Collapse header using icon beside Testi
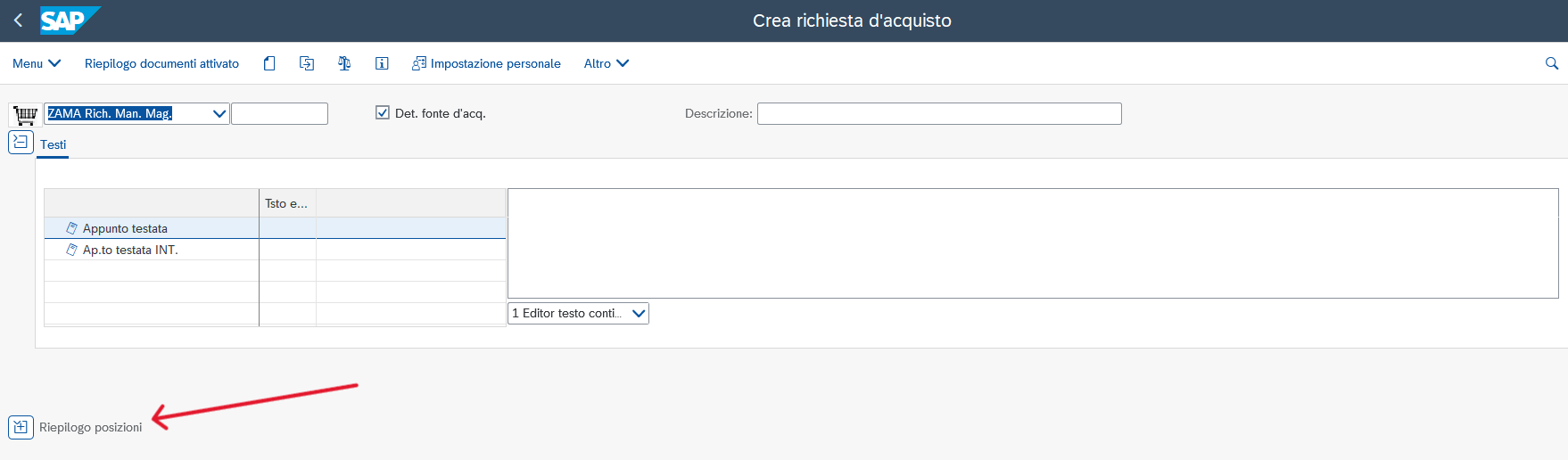 [x=21, y=143]
